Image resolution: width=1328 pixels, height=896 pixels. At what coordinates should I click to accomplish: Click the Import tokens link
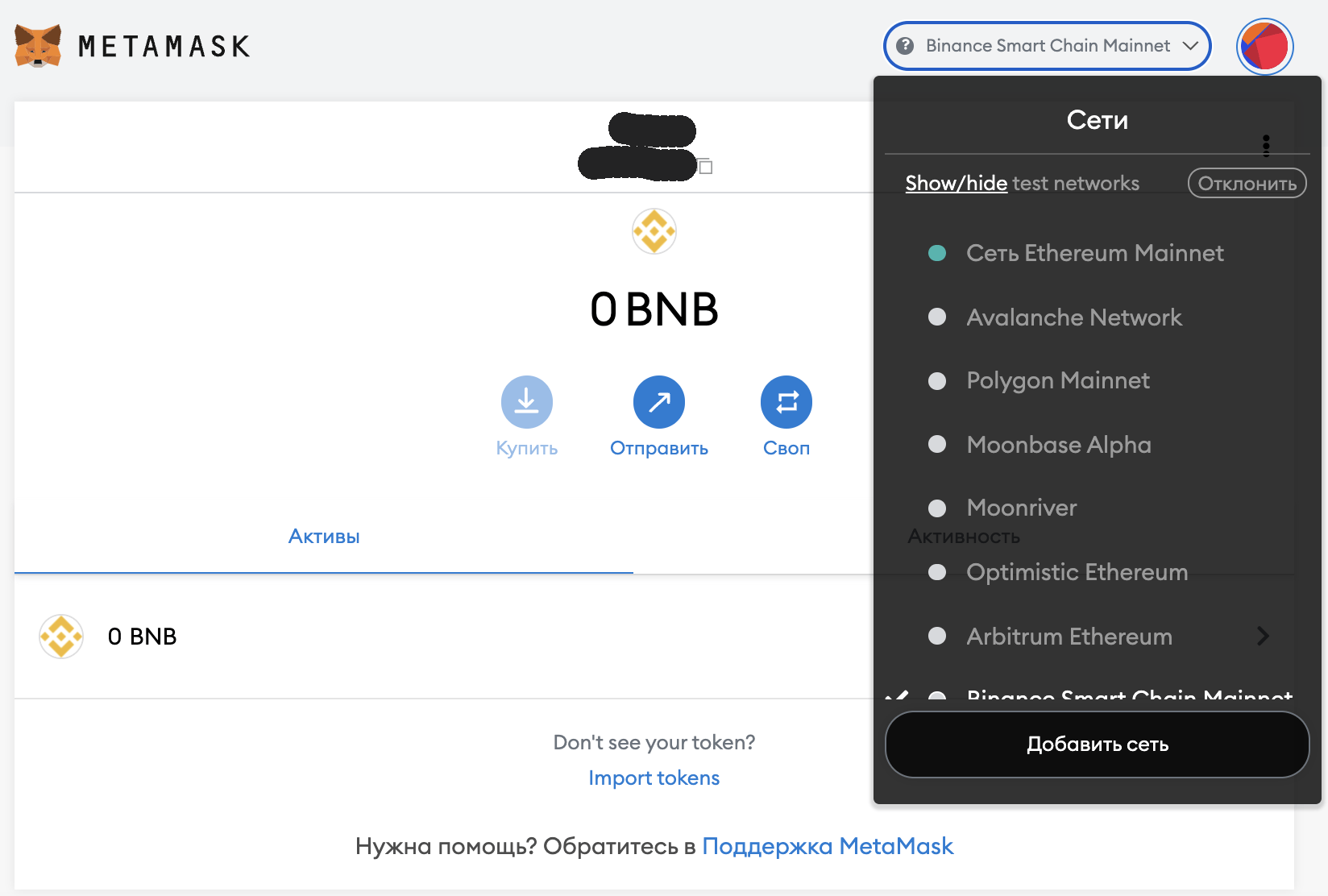654,778
